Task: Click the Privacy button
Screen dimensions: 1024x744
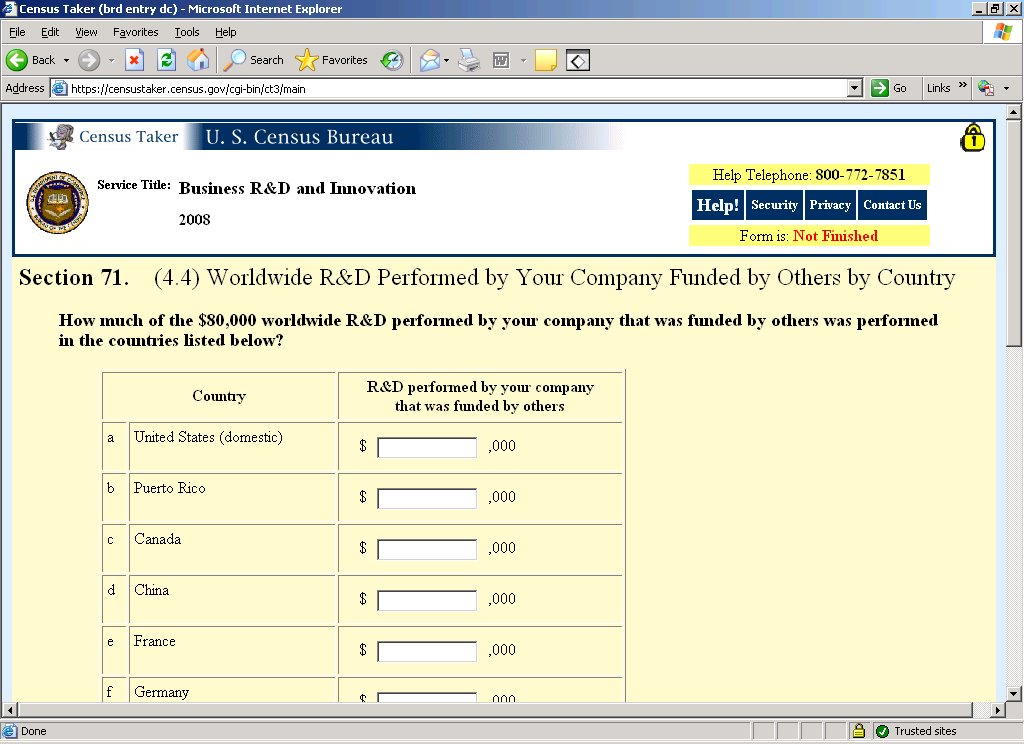Action: (x=830, y=205)
